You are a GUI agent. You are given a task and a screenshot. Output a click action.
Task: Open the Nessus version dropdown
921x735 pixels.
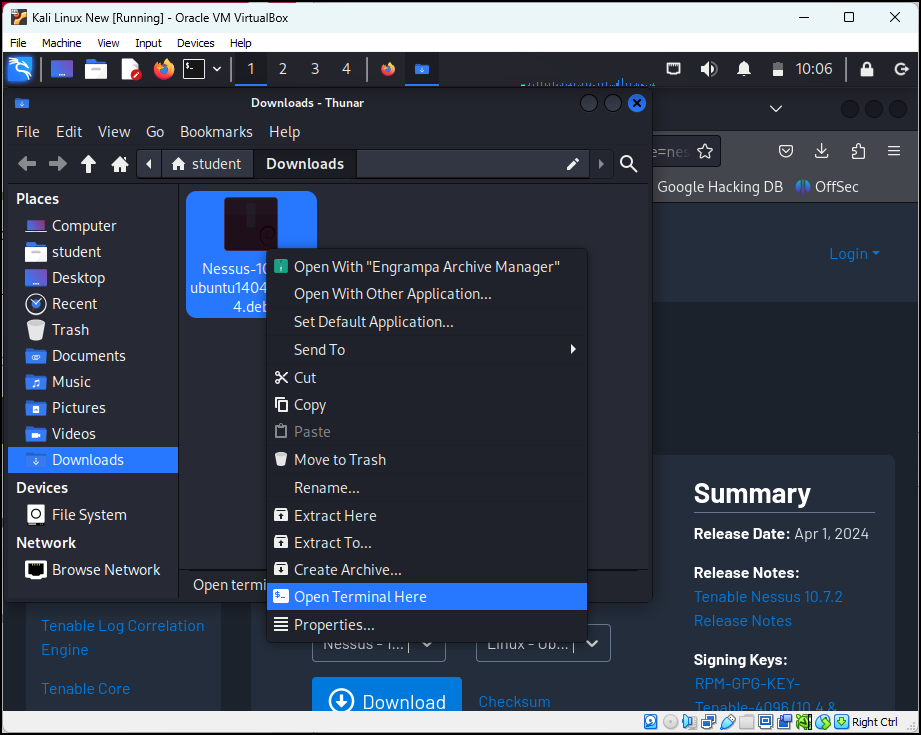point(379,645)
